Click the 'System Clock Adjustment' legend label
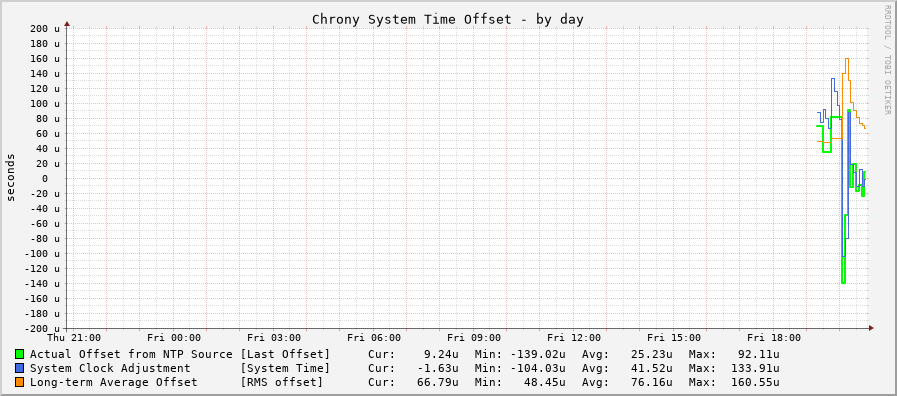The height and width of the screenshot is (396, 897). (x=110, y=368)
